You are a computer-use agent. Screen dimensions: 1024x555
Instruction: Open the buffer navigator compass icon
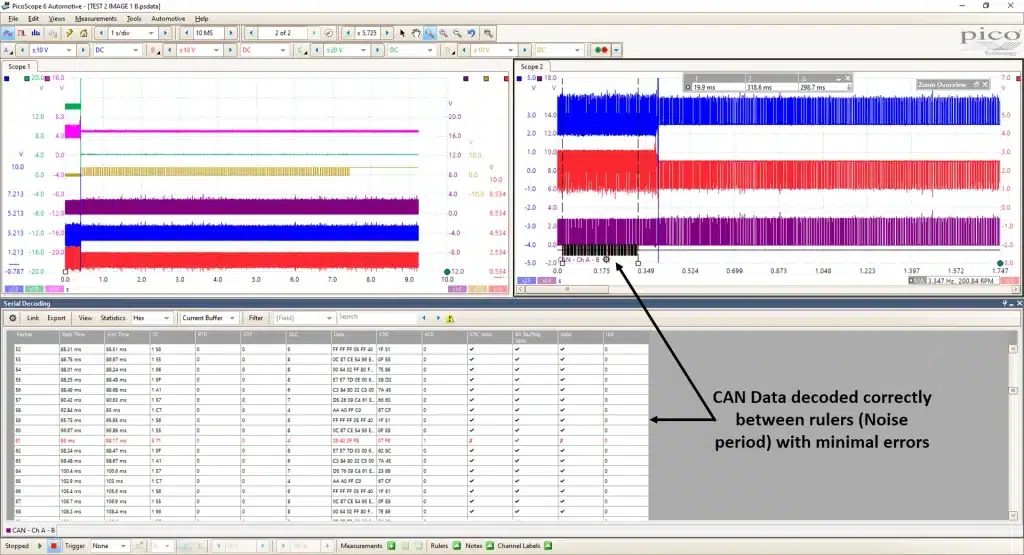click(328, 33)
